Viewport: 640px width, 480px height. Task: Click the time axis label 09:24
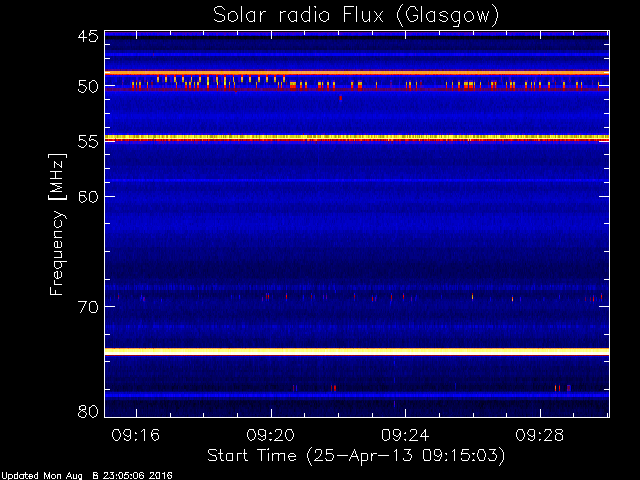(405, 435)
